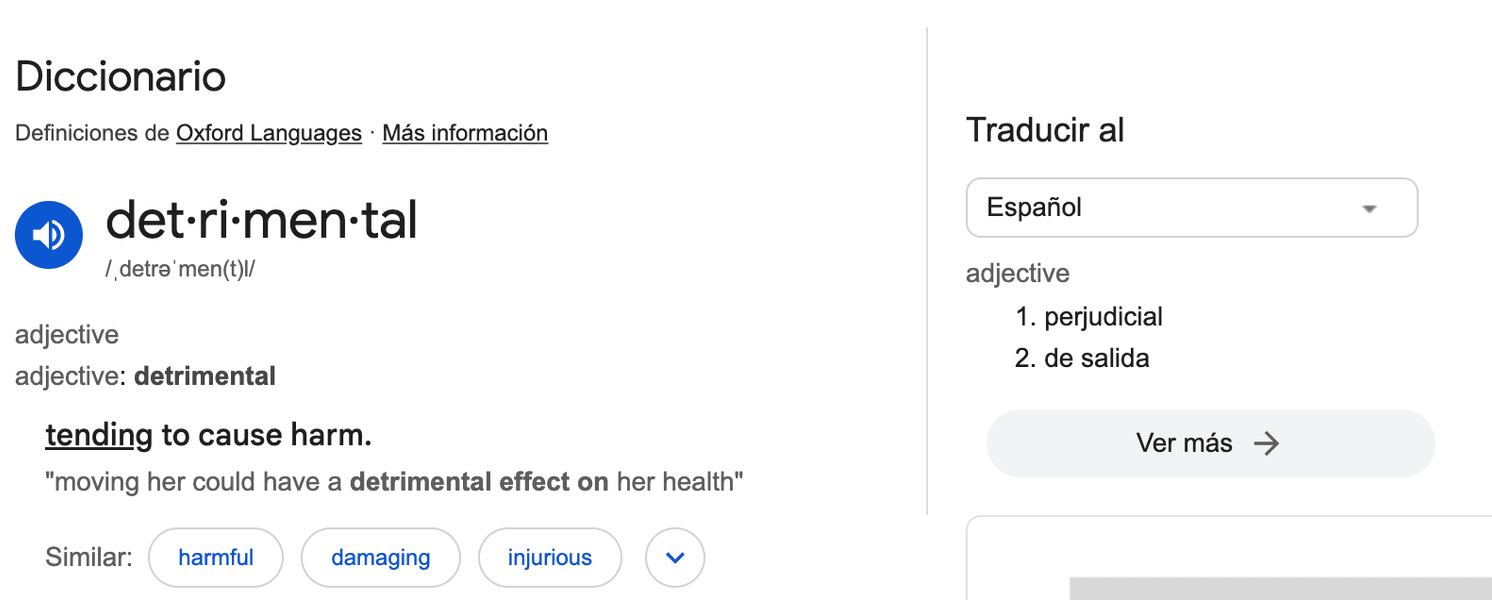Click the headword det·ri·men·tal
Screen dimensions: 1492x600
tap(261, 220)
